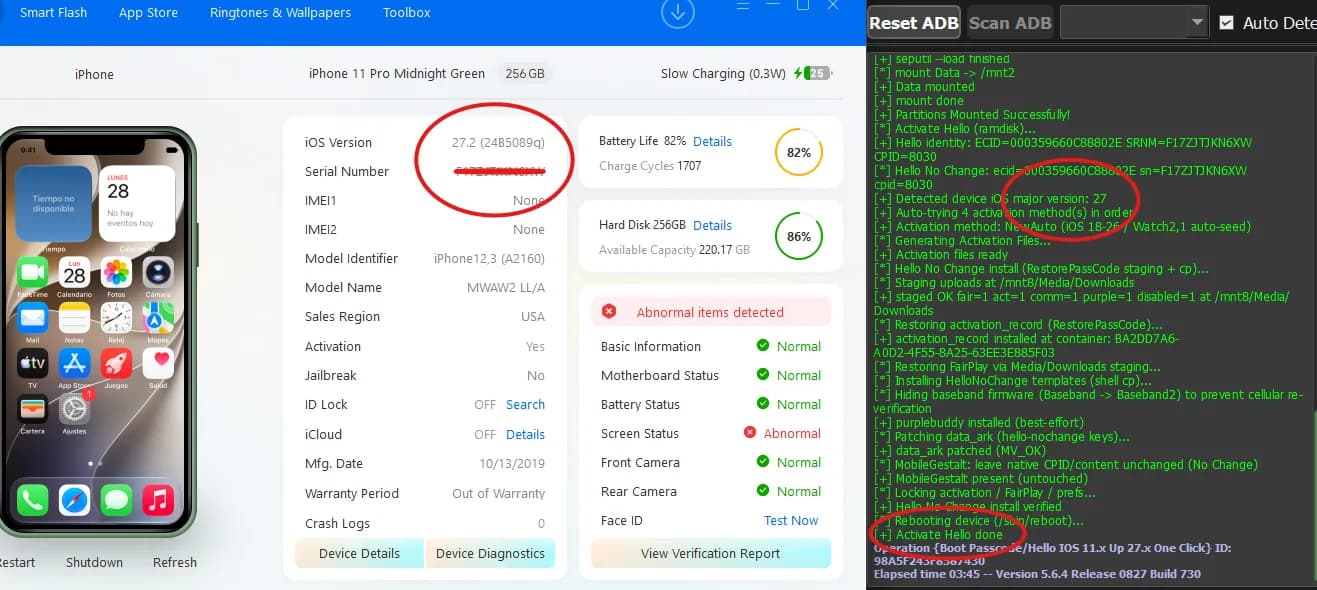Open the App Store tab
The image size is (1317, 590).
tap(148, 13)
